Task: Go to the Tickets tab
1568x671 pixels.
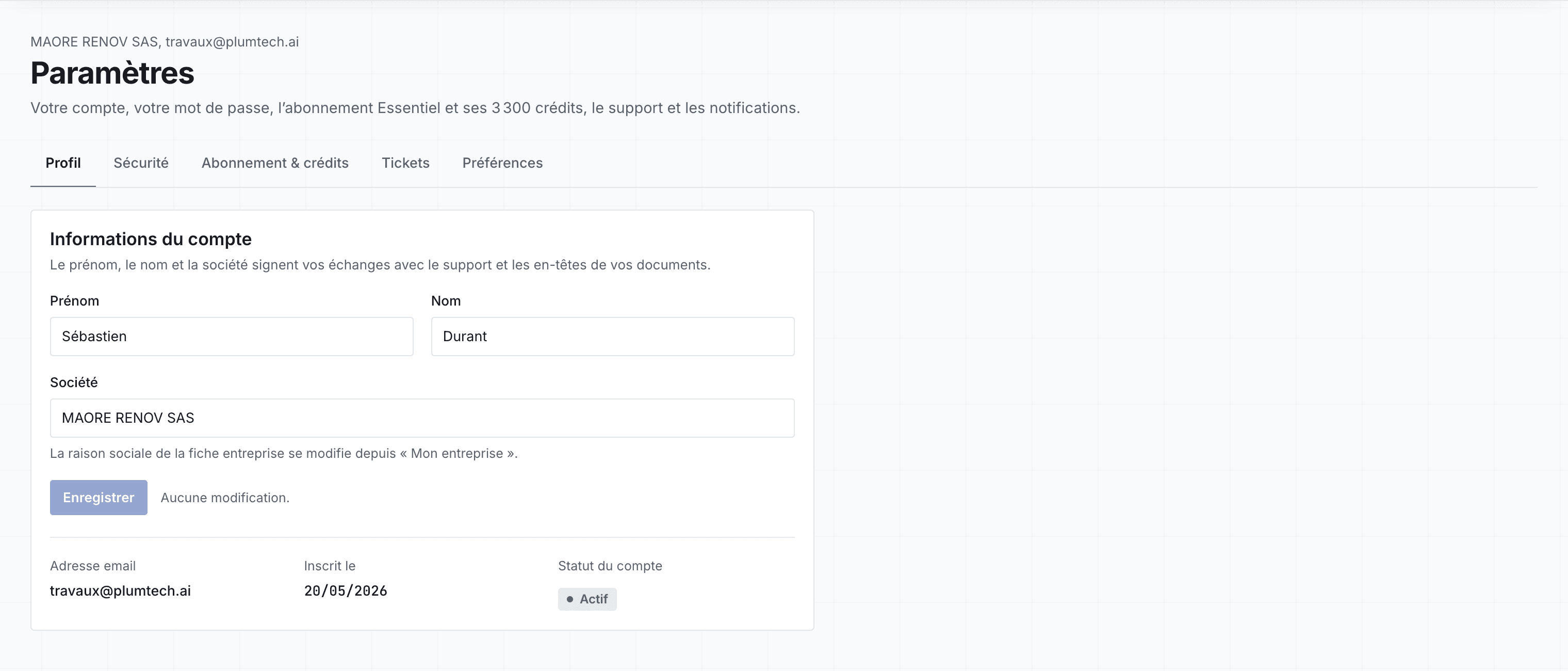Action: point(405,163)
